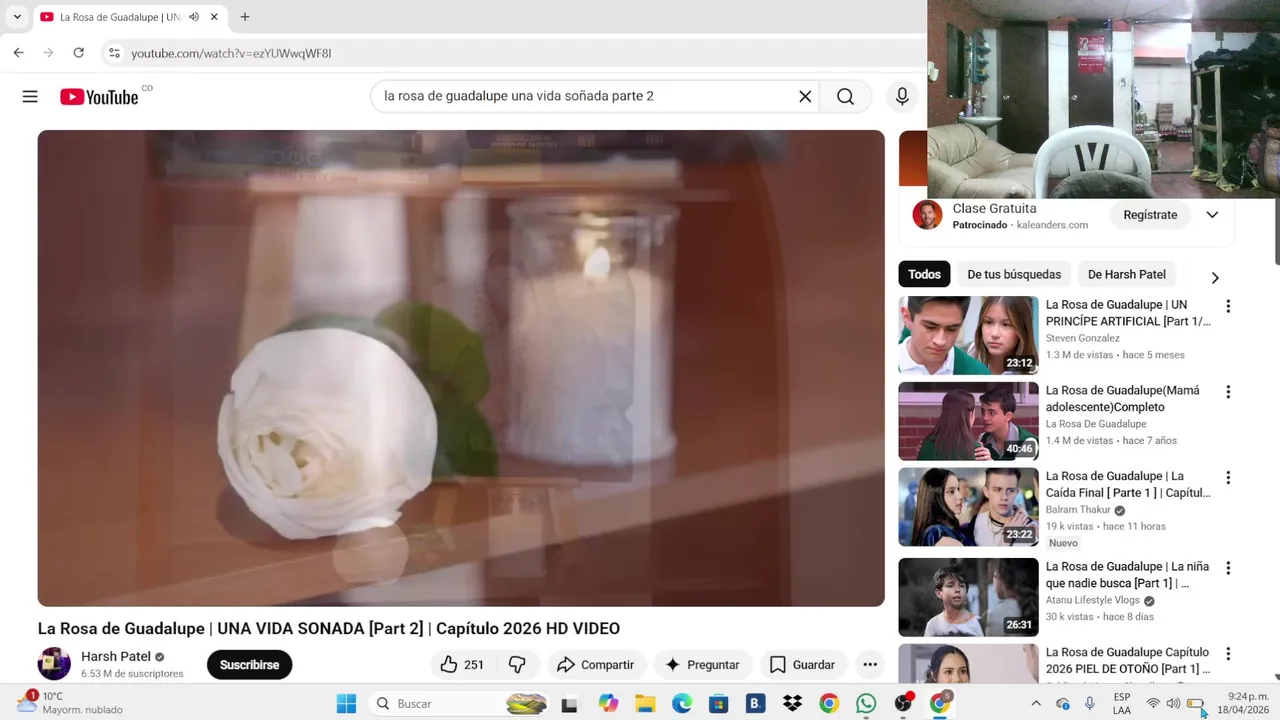Open the Steven Gonzalez channel name
This screenshot has width=1280, height=720.
coord(1082,338)
